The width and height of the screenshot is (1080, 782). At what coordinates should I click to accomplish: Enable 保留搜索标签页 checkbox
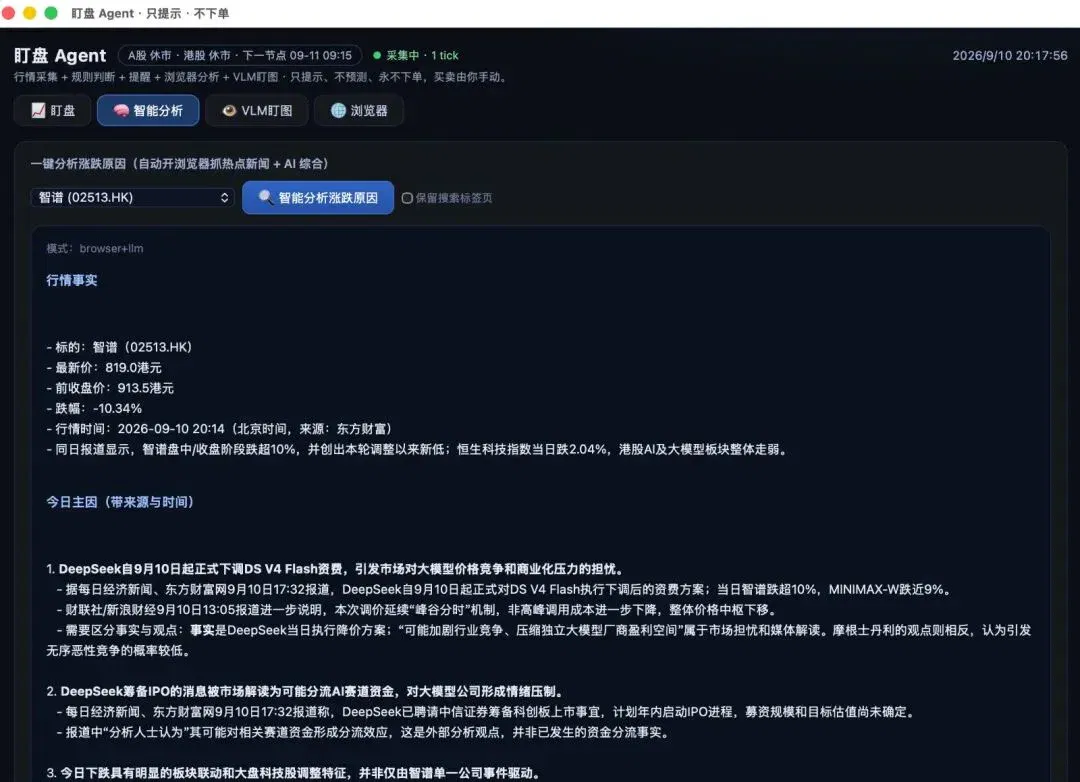point(407,198)
